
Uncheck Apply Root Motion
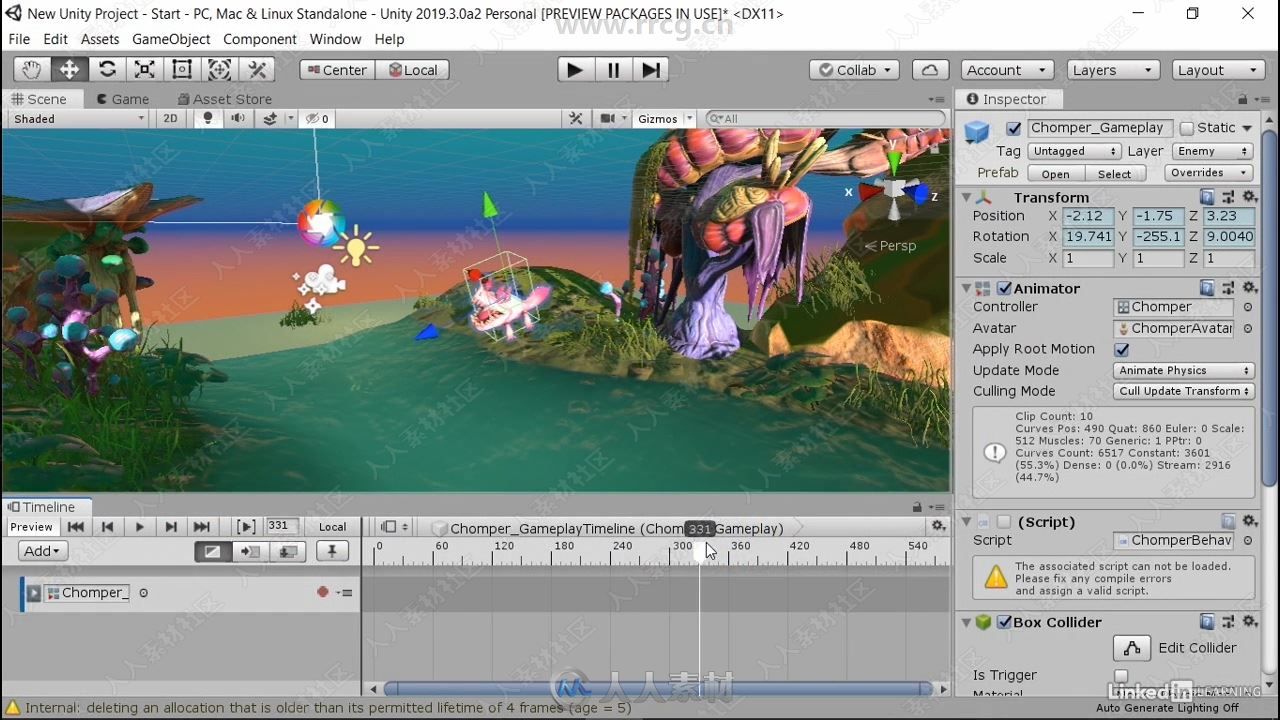coord(1121,349)
